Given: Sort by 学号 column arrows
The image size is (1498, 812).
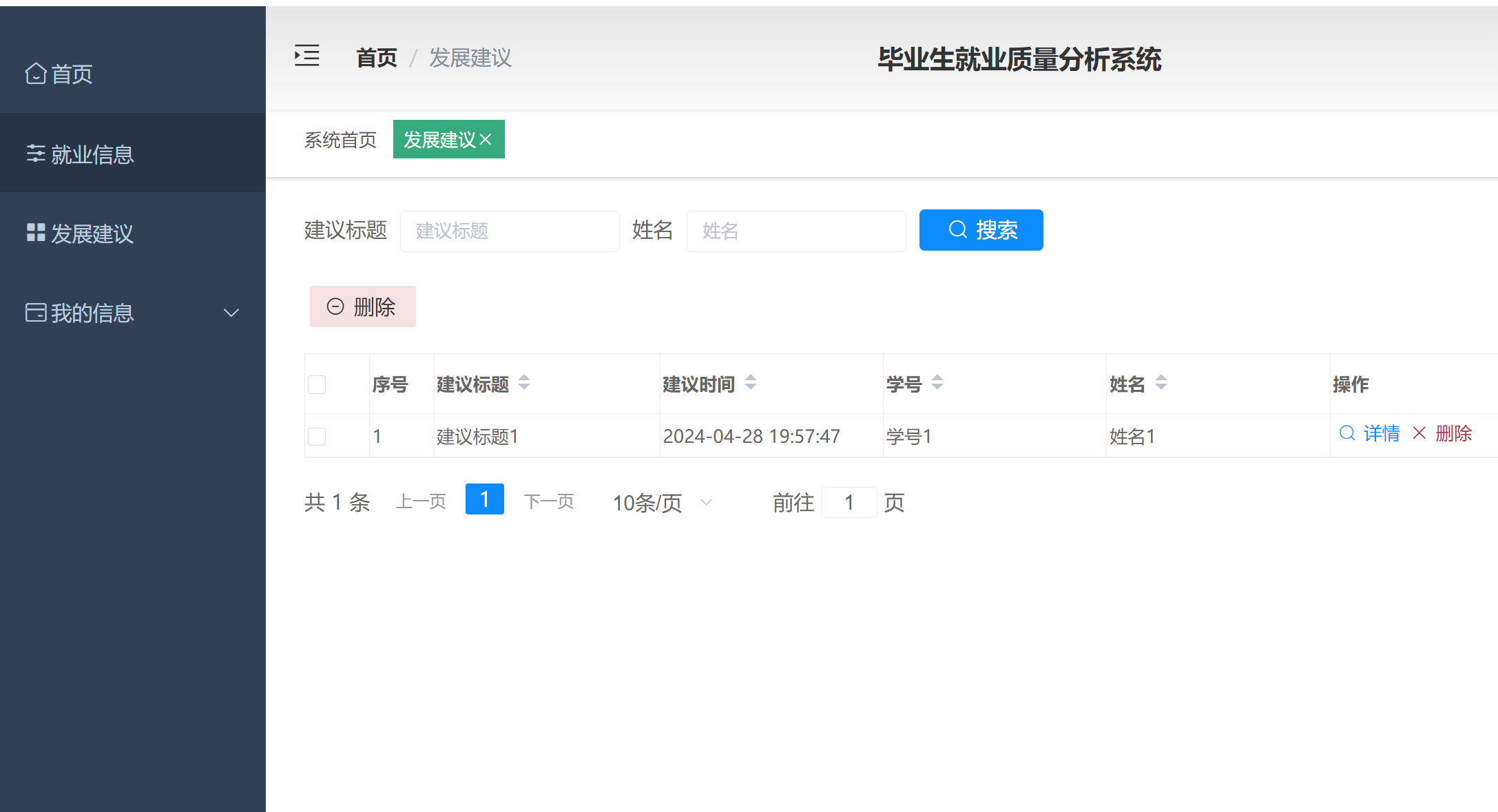Looking at the screenshot, I should tap(937, 382).
